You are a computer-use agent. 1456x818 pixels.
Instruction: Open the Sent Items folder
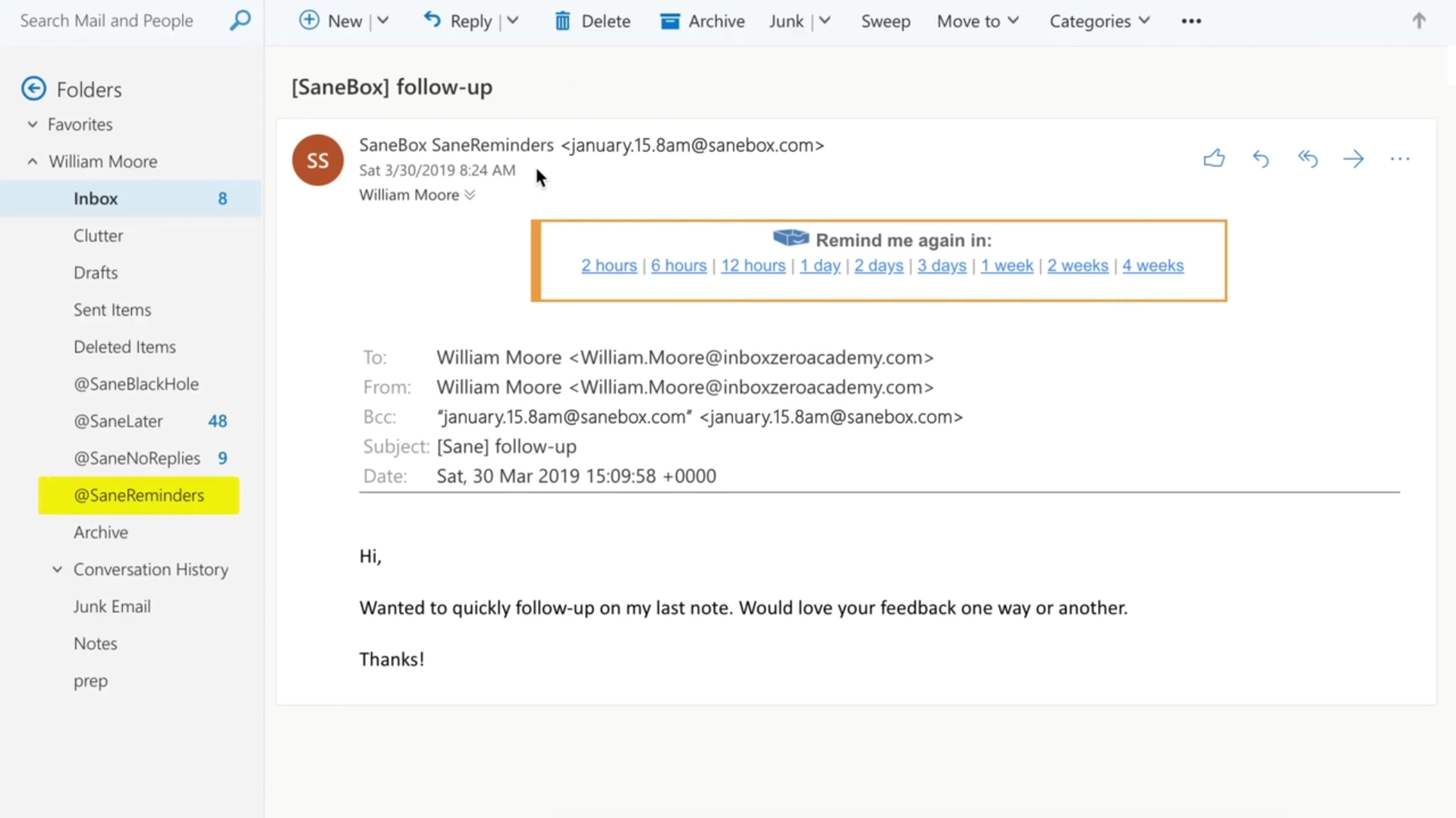coord(112,310)
